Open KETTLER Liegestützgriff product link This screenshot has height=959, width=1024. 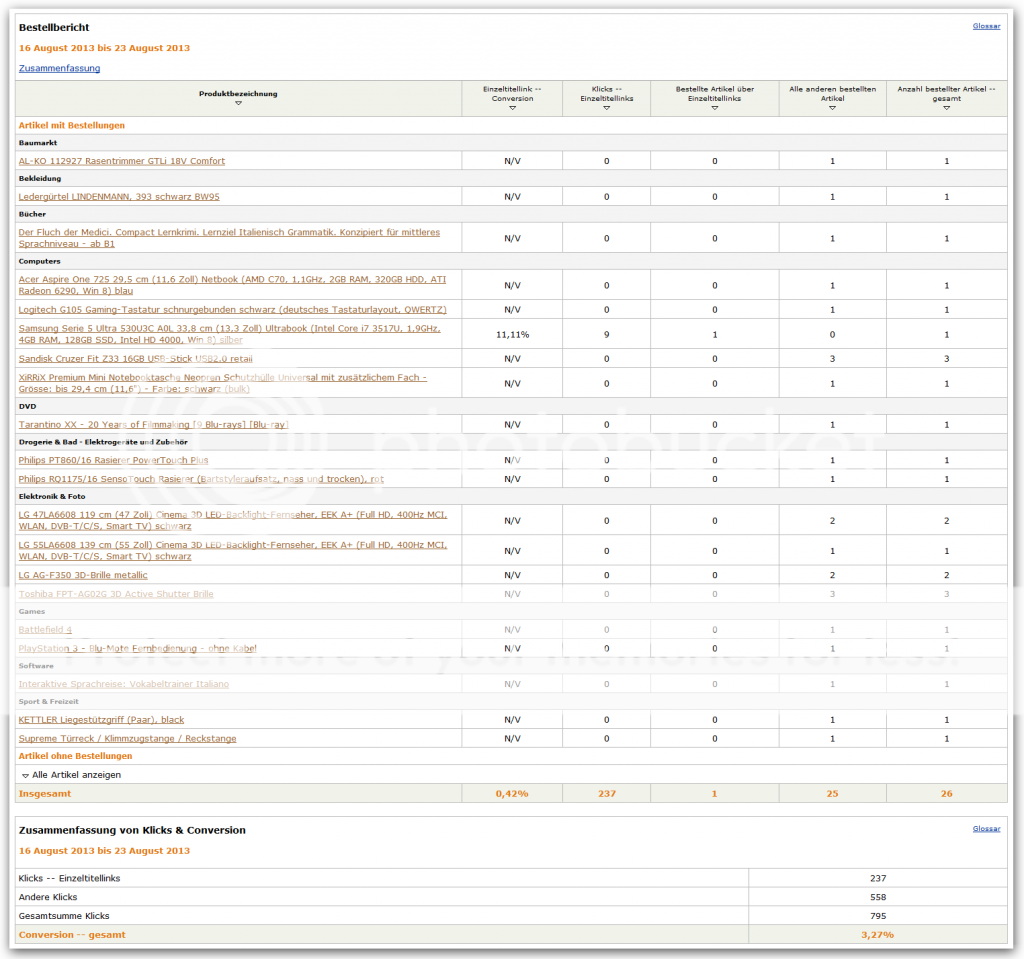click(101, 720)
